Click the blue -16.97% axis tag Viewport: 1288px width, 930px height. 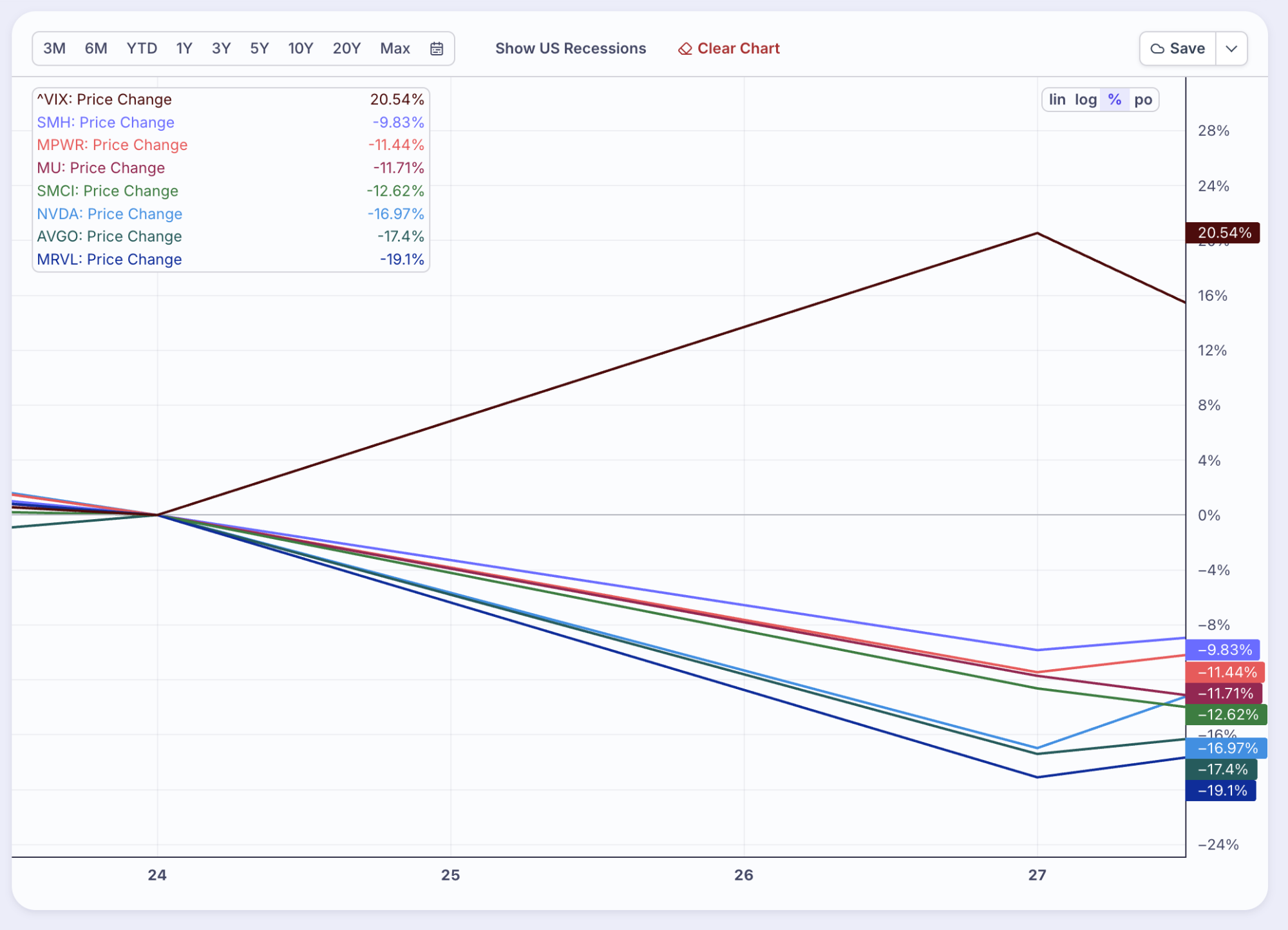(x=1226, y=748)
